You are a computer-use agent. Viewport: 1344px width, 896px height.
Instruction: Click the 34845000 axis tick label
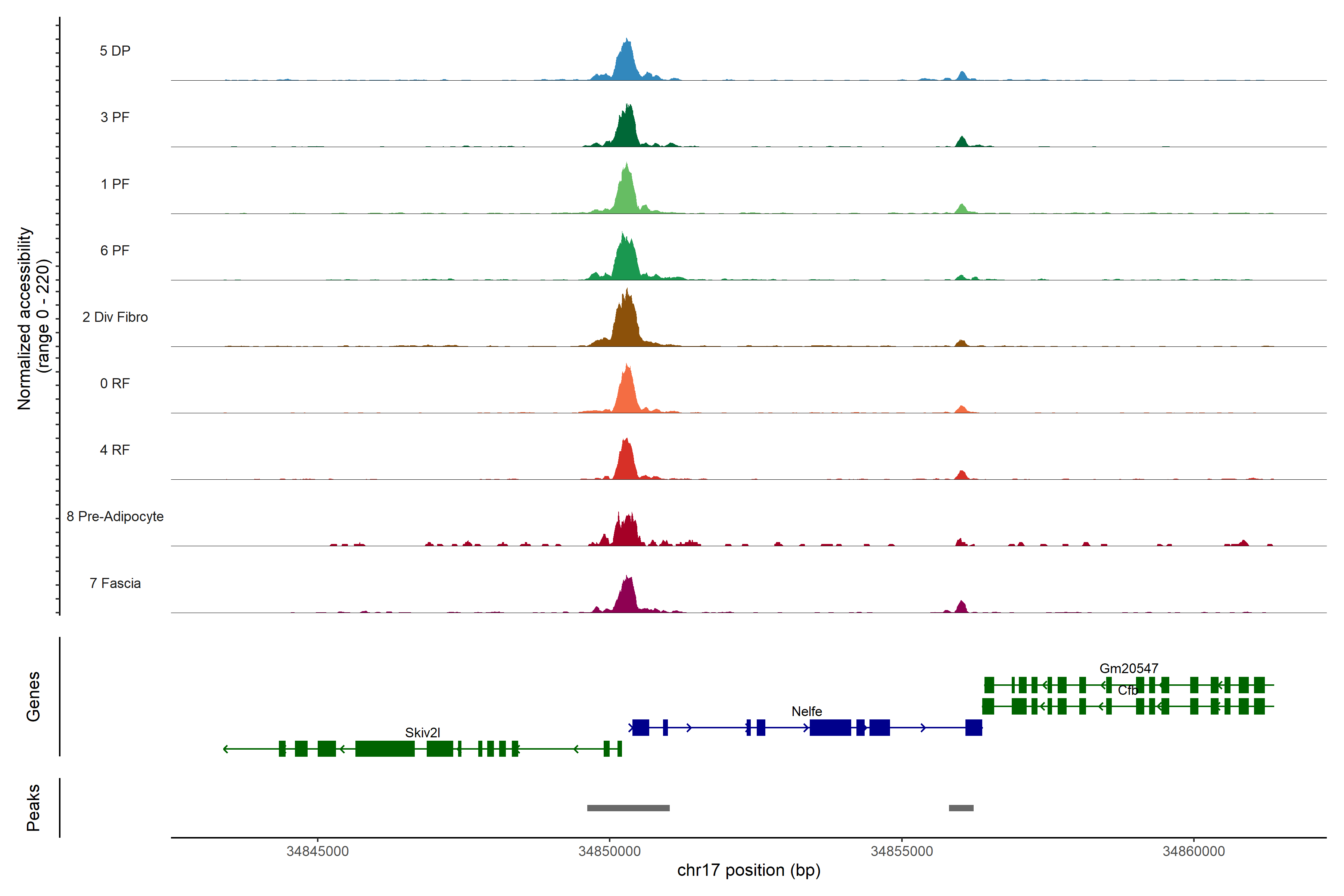[317, 851]
